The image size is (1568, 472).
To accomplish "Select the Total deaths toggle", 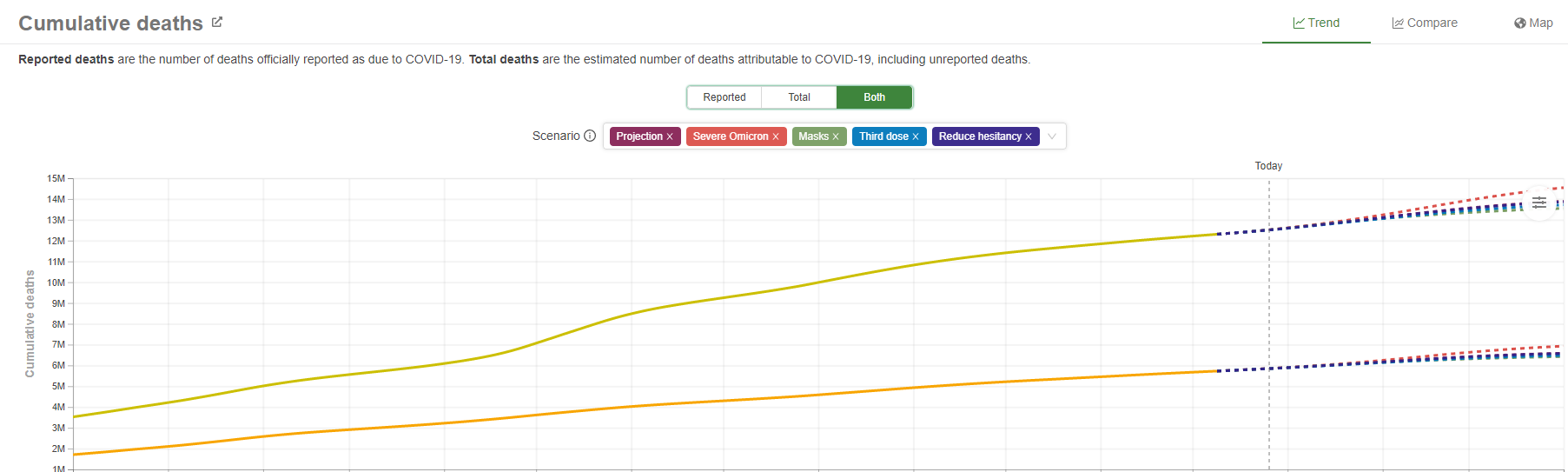I will (799, 97).
